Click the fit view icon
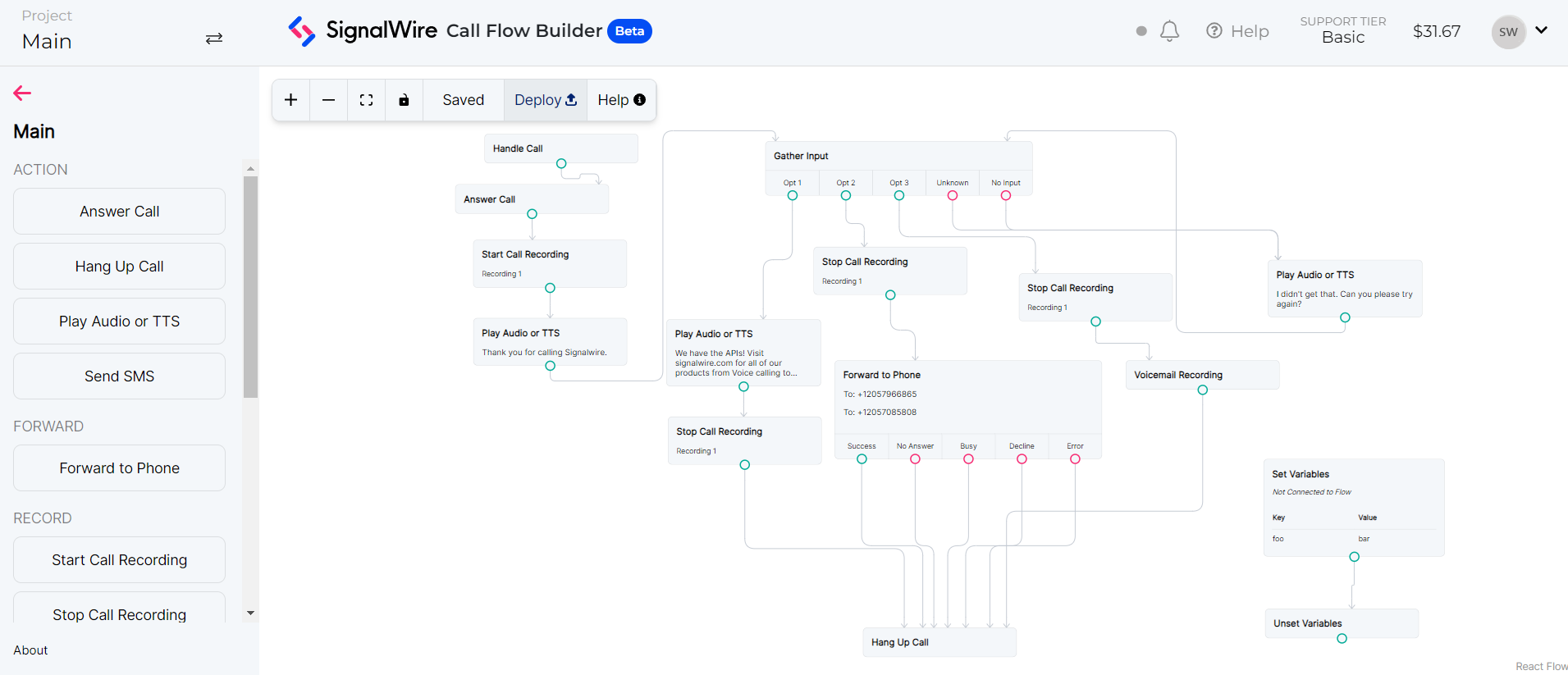 click(366, 100)
